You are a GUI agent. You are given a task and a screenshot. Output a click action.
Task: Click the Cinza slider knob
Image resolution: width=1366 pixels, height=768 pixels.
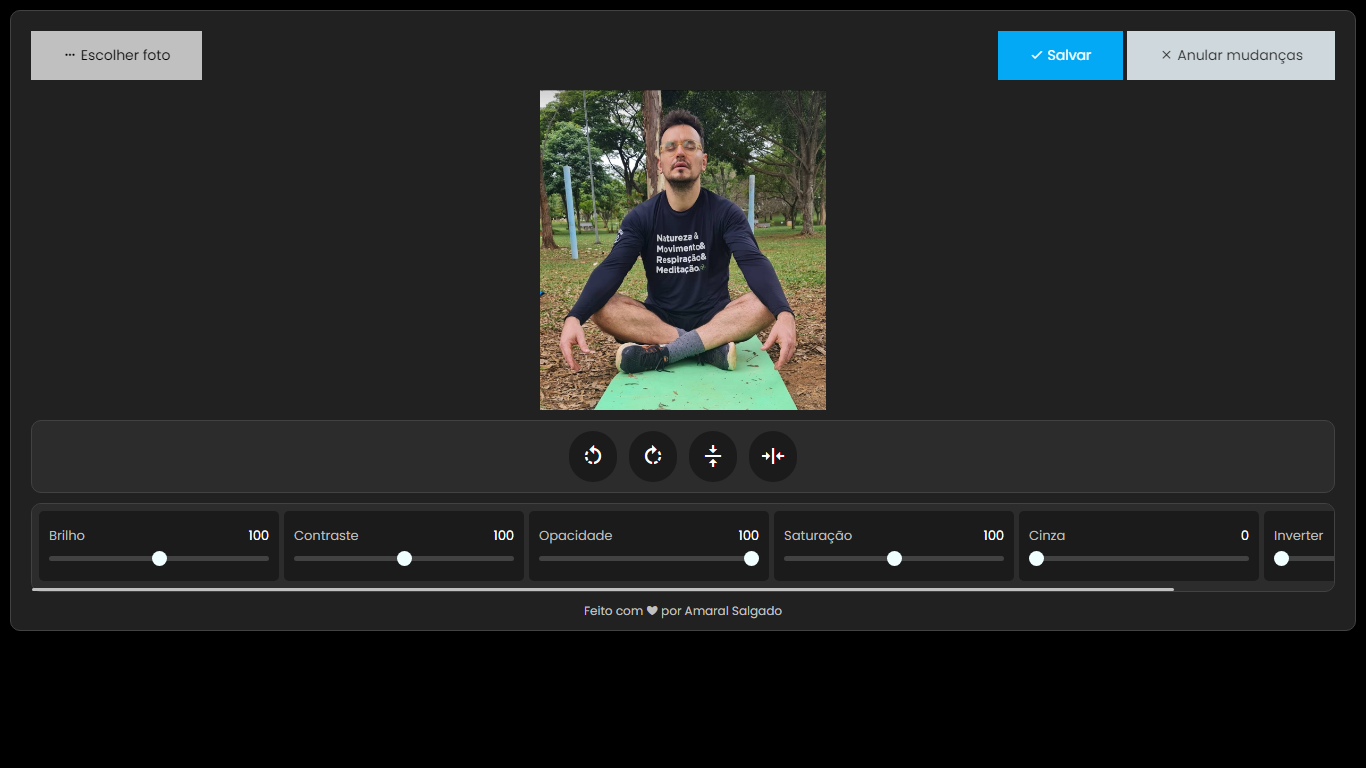(x=1037, y=558)
